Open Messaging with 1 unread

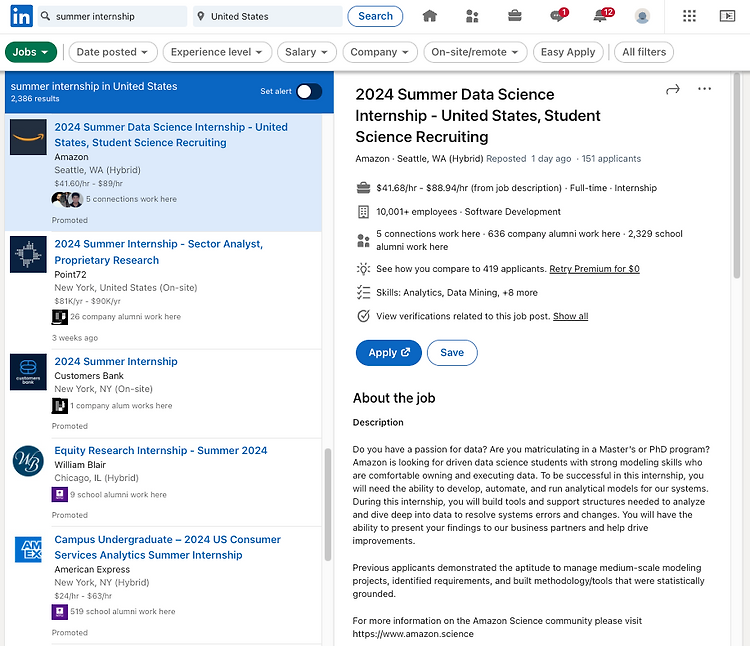click(x=558, y=16)
